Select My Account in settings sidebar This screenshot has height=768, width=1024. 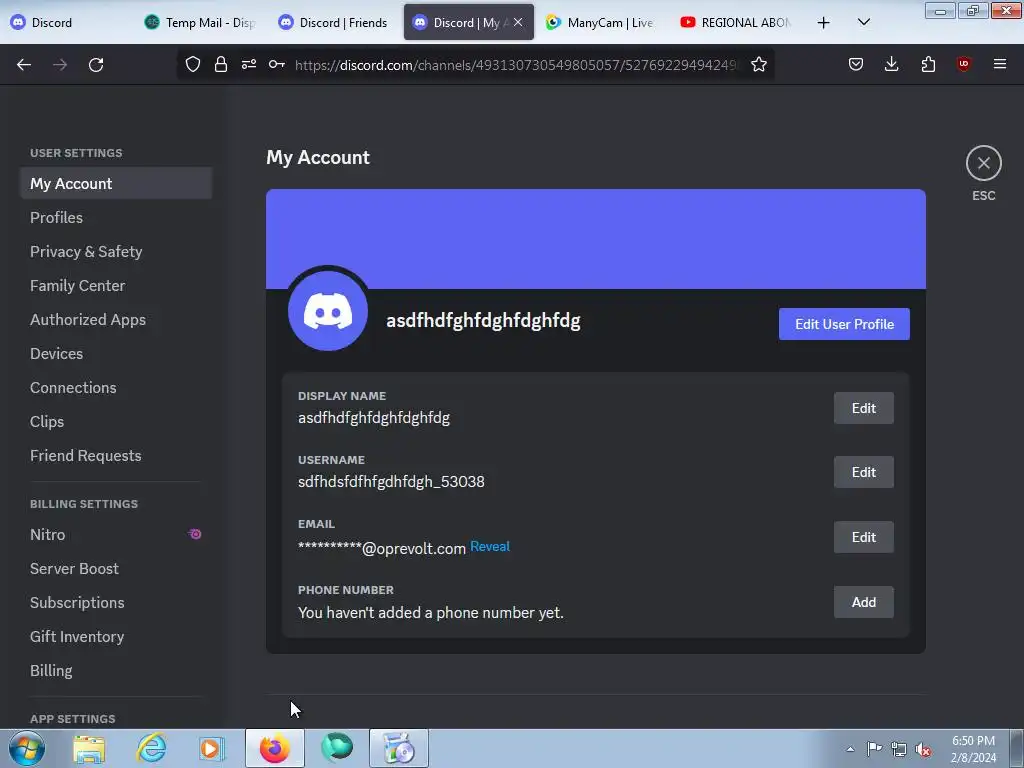(x=116, y=184)
